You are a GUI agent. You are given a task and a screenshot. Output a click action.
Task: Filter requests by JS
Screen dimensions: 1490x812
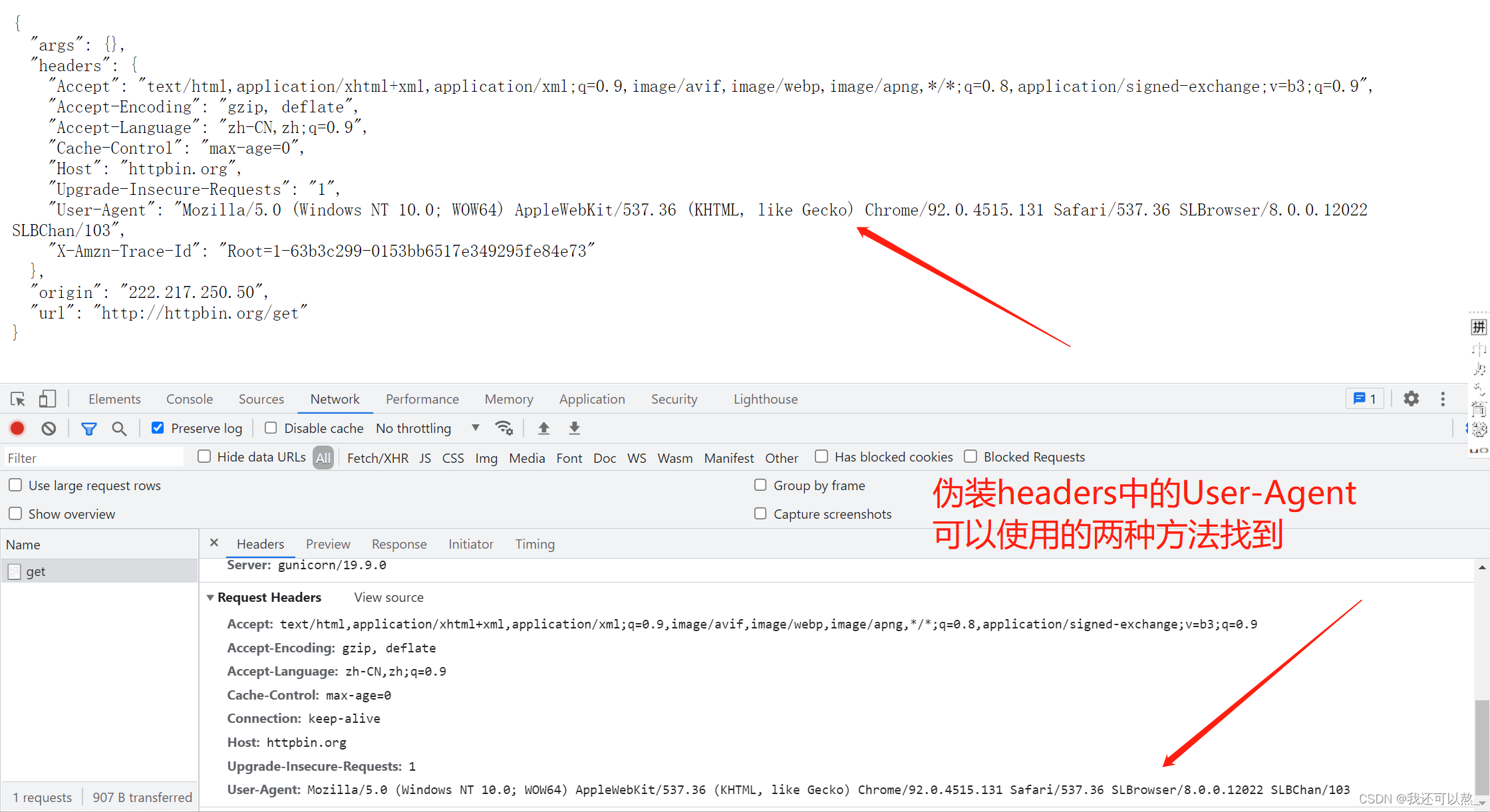click(425, 458)
